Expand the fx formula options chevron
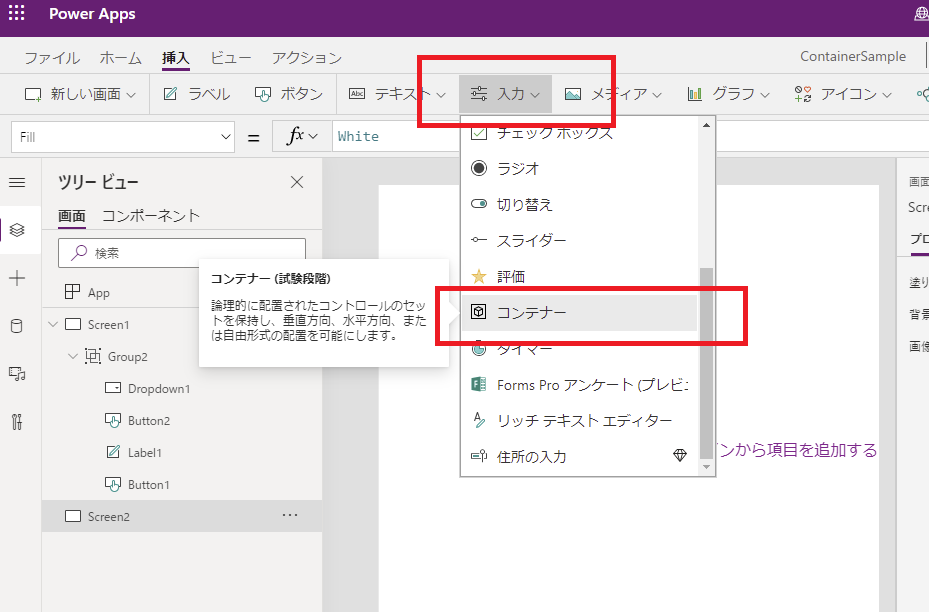 coord(313,137)
